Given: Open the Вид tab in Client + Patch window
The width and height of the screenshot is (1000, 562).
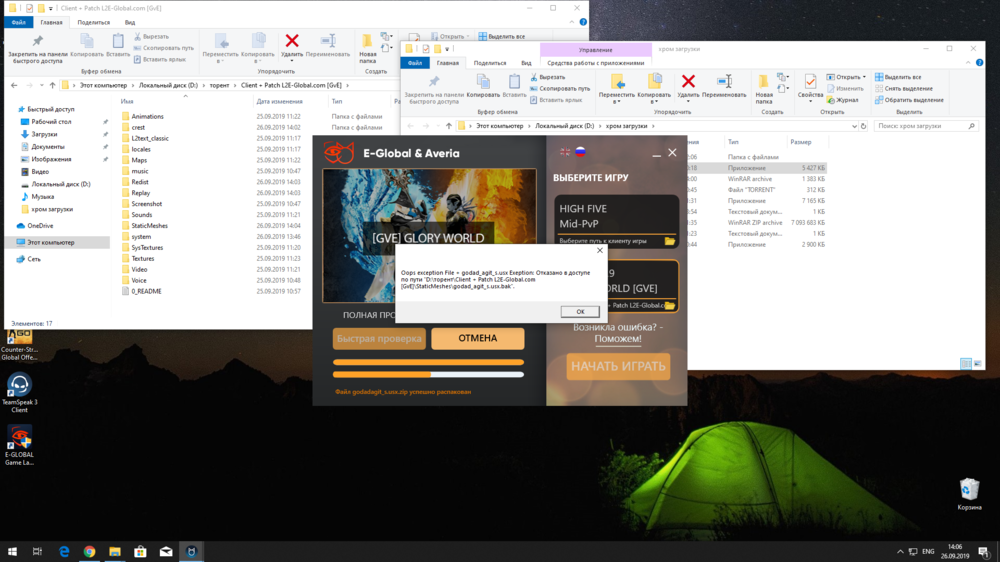Looking at the screenshot, I should (131, 21).
